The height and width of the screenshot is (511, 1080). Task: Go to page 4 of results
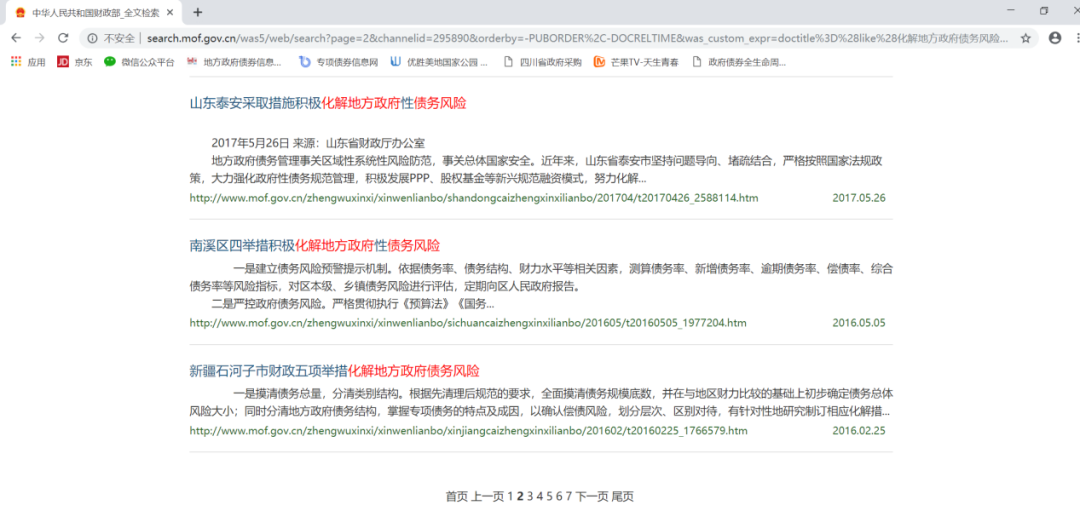point(540,496)
